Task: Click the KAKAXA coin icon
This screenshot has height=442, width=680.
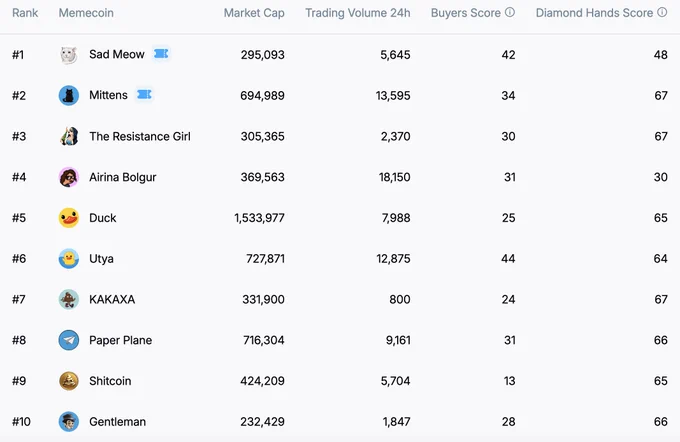Action: (69, 299)
